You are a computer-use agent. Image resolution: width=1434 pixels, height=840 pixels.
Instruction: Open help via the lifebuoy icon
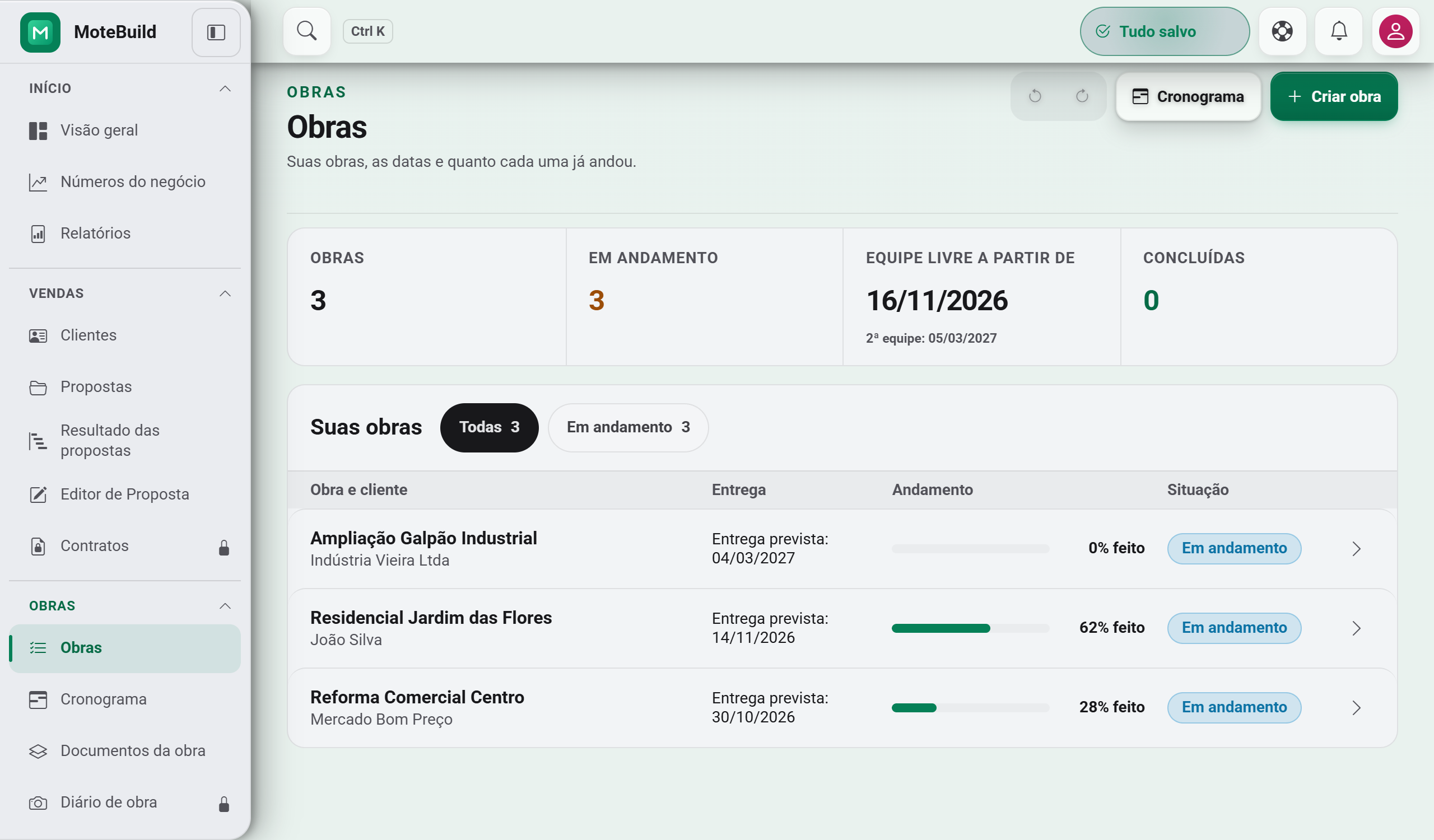coord(1282,31)
